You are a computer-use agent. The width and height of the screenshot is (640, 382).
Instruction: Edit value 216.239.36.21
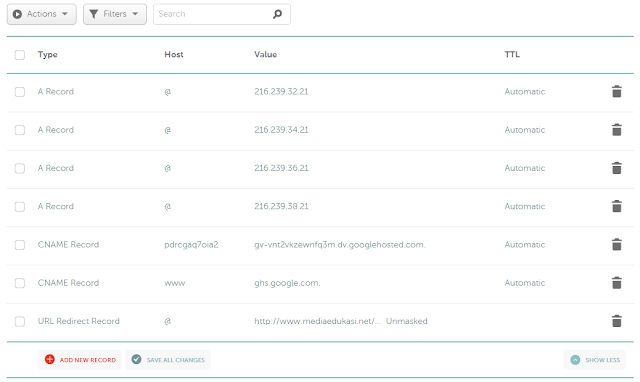coord(281,168)
